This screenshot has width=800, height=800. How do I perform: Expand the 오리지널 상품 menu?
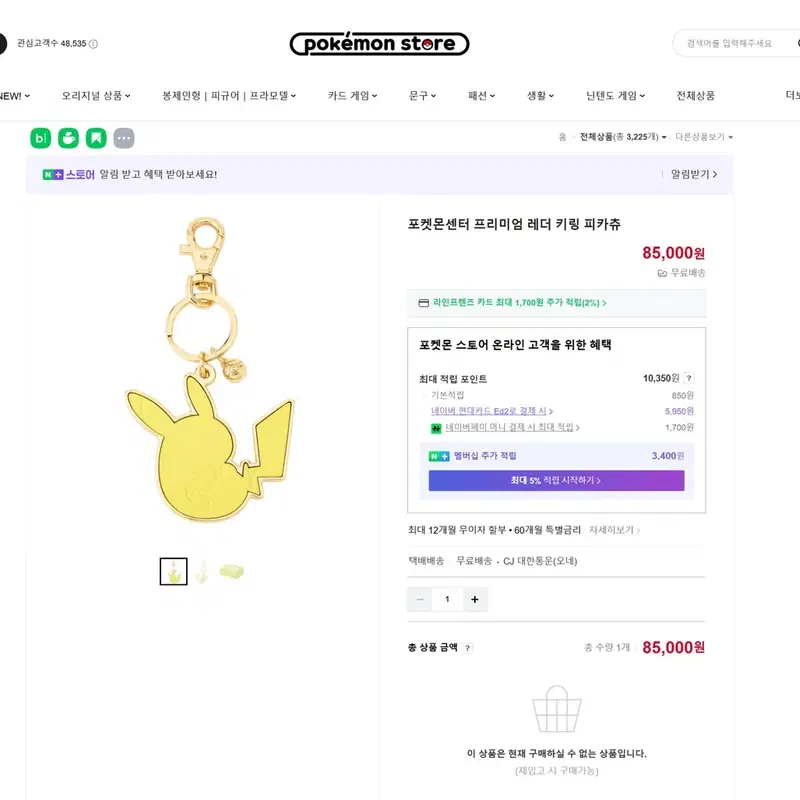pos(96,95)
